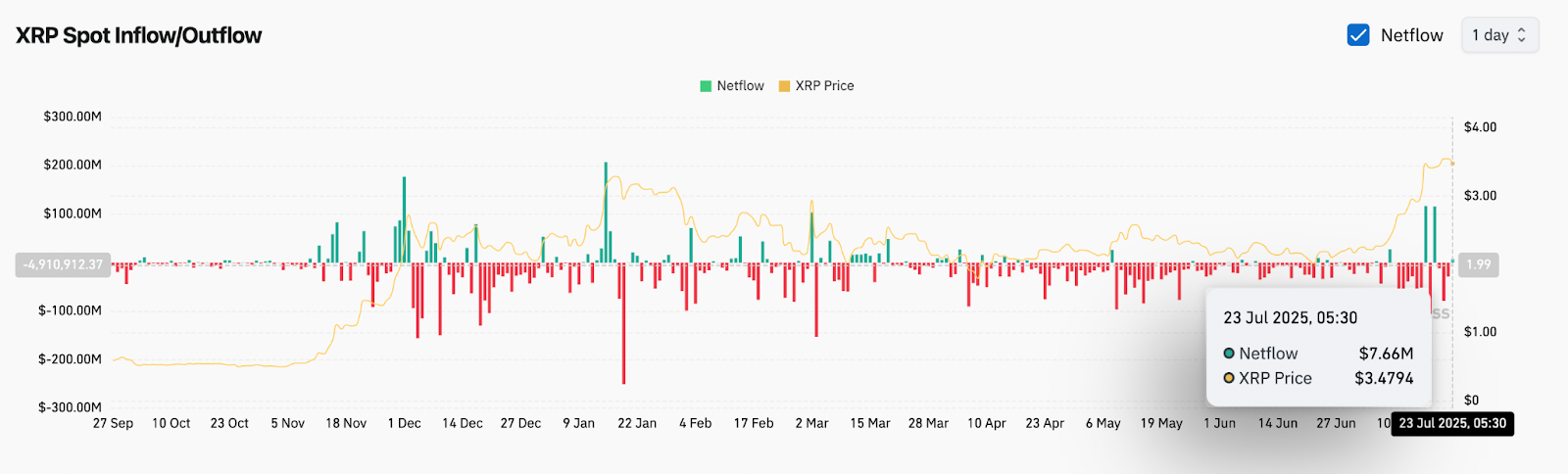1568x474 pixels.
Task: Click the black 23 Jul 2025, 05:30 axis marker
Action: pyautogui.click(x=1452, y=423)
